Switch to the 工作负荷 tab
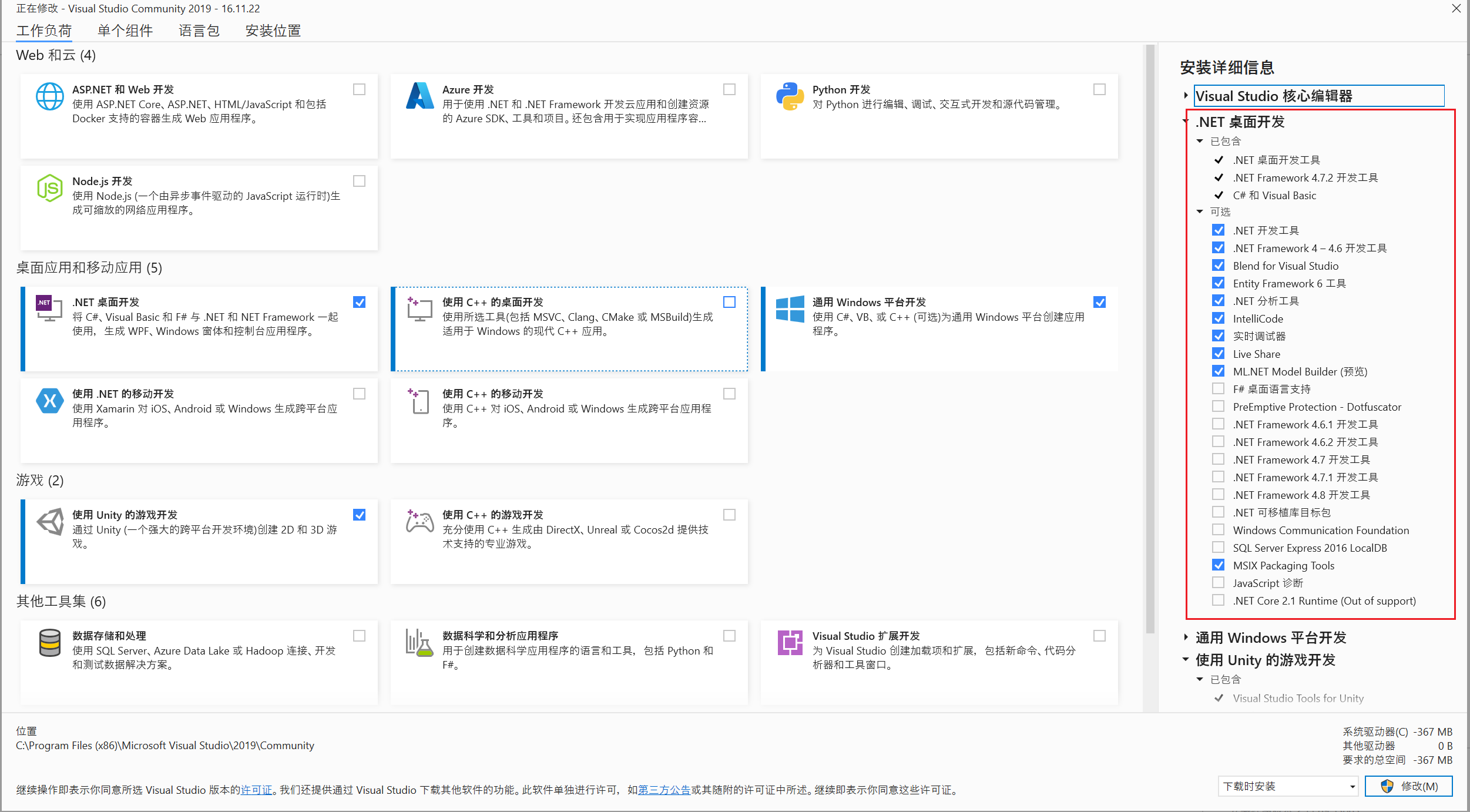 (x=44, y=31)
